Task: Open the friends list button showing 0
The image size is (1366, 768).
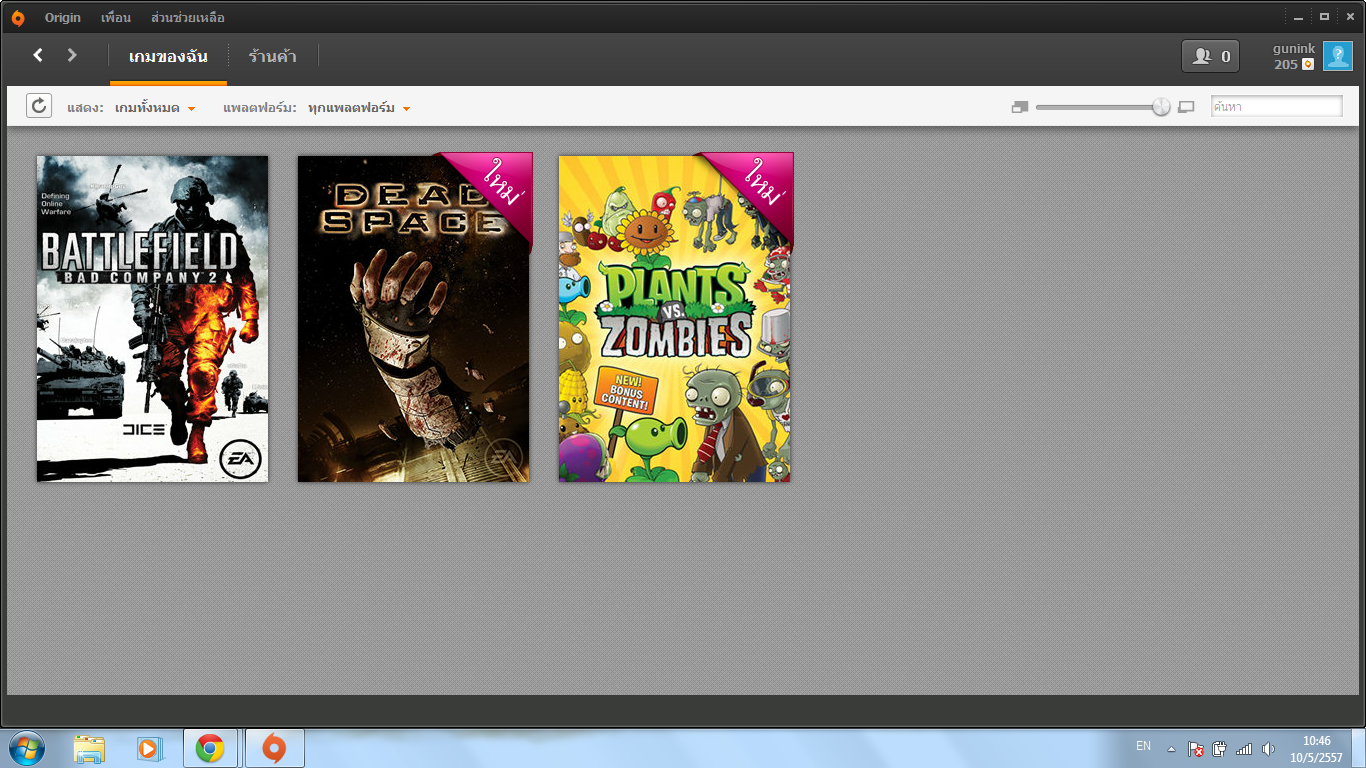Action: [x=1211, y=56]
